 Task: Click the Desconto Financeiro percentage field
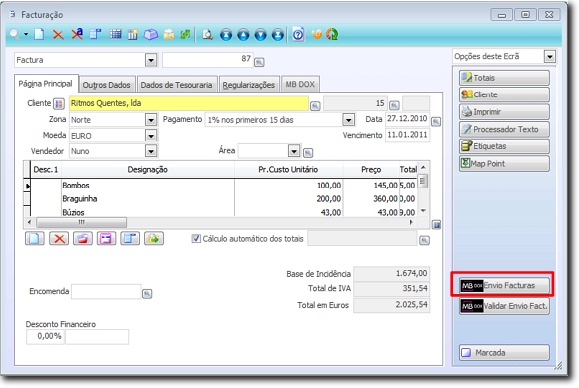pos(45,337)
